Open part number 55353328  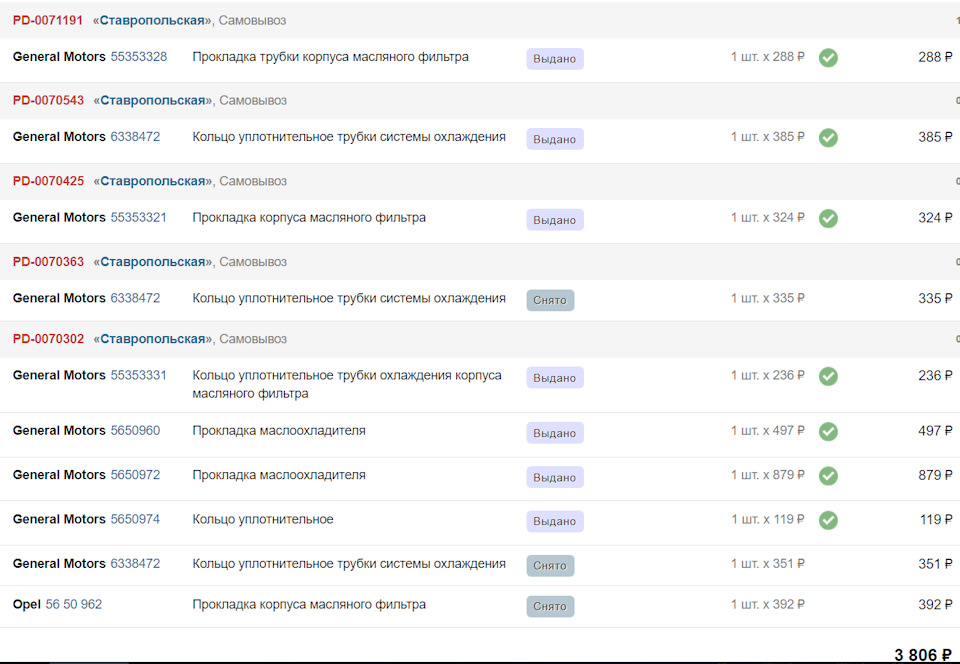[139, 57]
